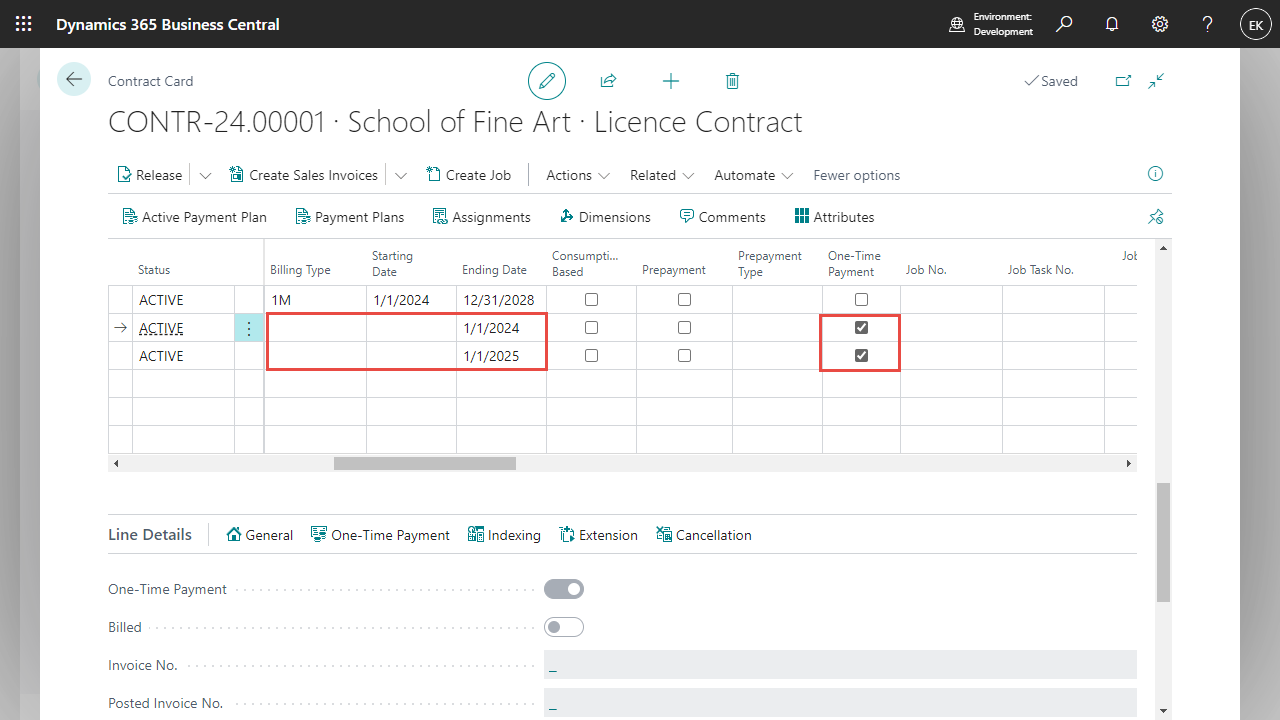Click the Create Job button
1280x720 pixels.
(x=468, y=175)
